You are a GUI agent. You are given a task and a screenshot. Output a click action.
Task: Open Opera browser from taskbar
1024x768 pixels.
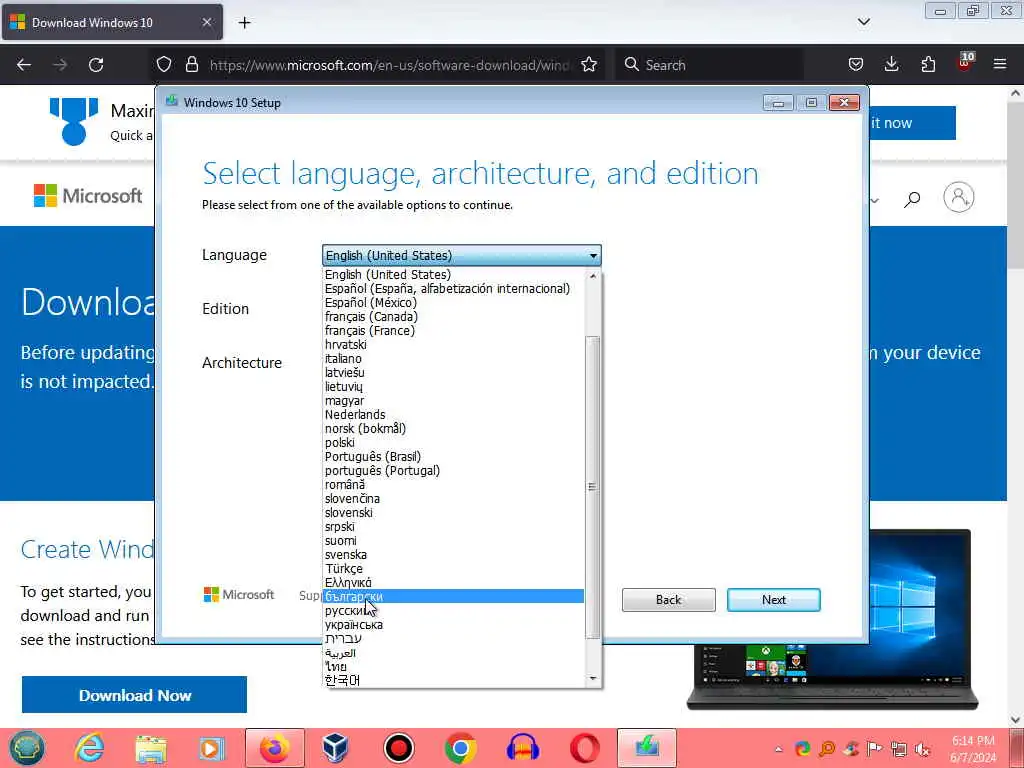pos(584,748)
